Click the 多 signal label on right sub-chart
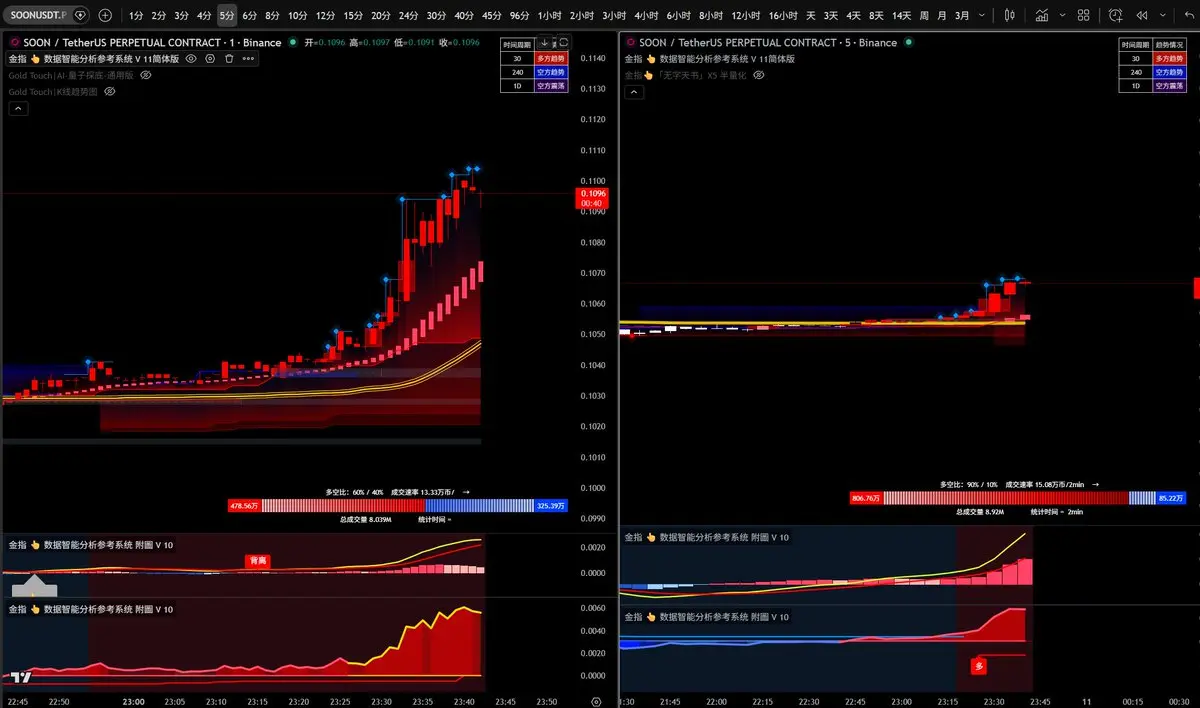This screenshot has height=708, width=1200. pos(979,665)
